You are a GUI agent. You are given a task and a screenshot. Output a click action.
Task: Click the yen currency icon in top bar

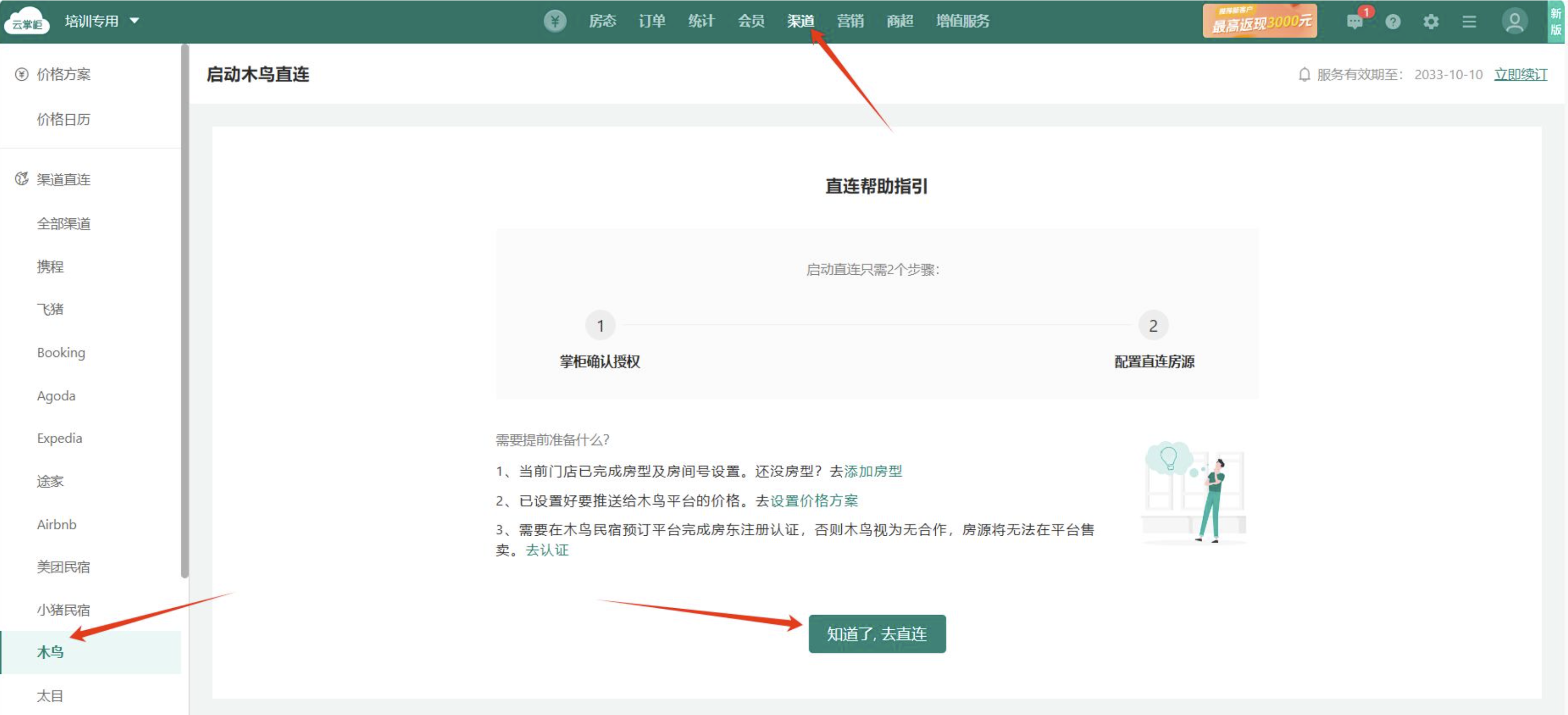554,21
